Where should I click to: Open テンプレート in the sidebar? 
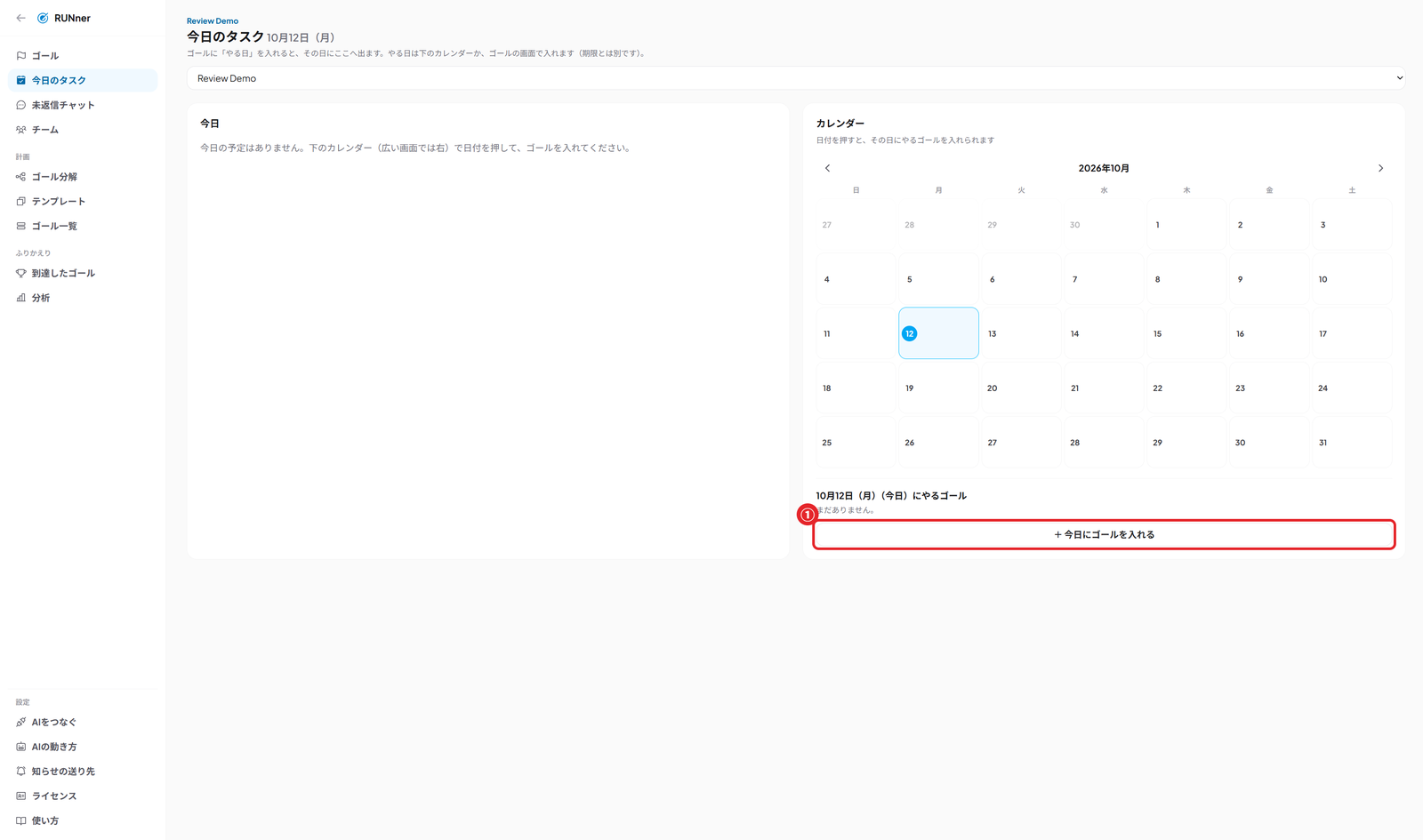click(83, 202)
